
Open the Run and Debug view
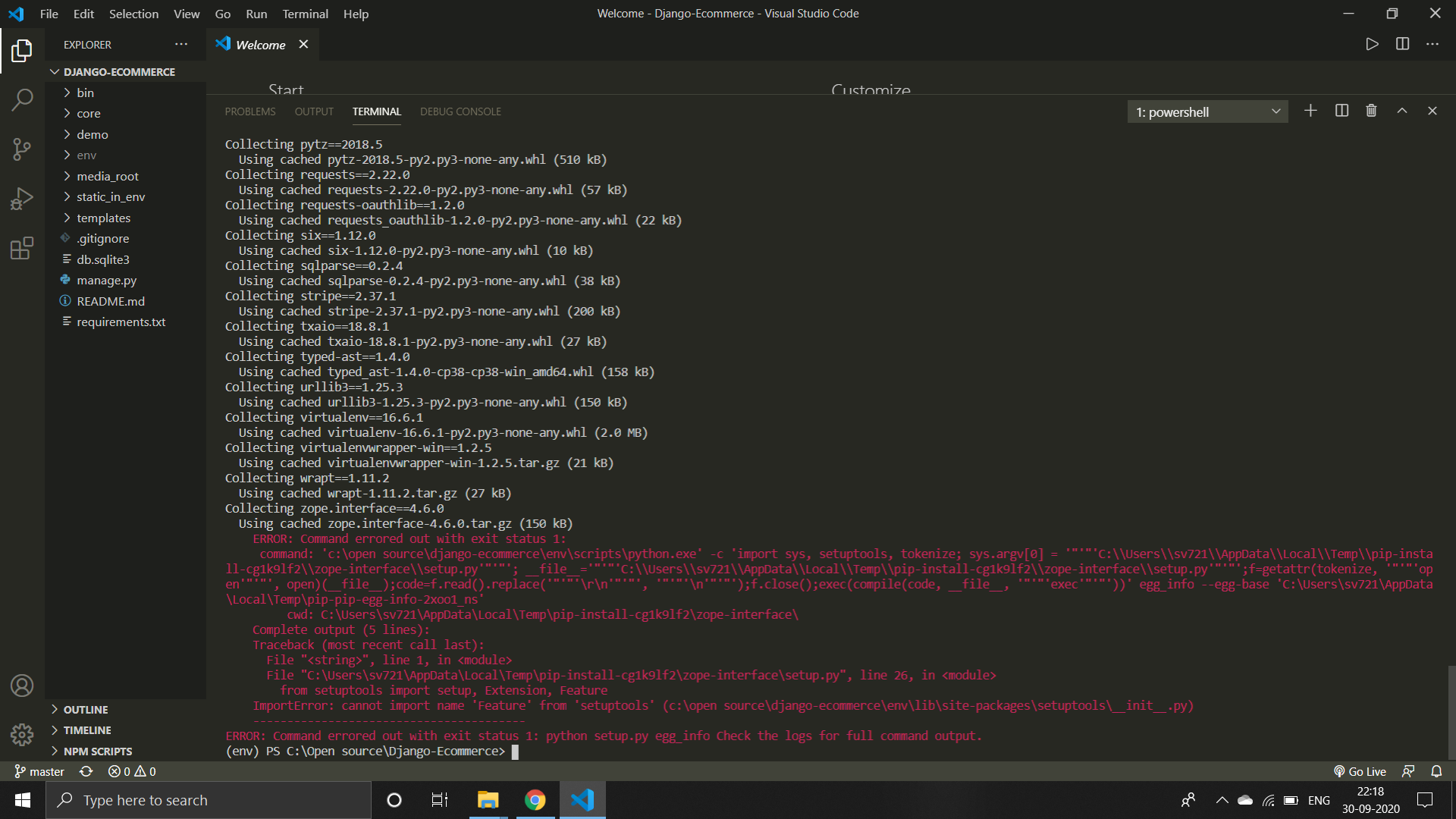tap(22, 198)
